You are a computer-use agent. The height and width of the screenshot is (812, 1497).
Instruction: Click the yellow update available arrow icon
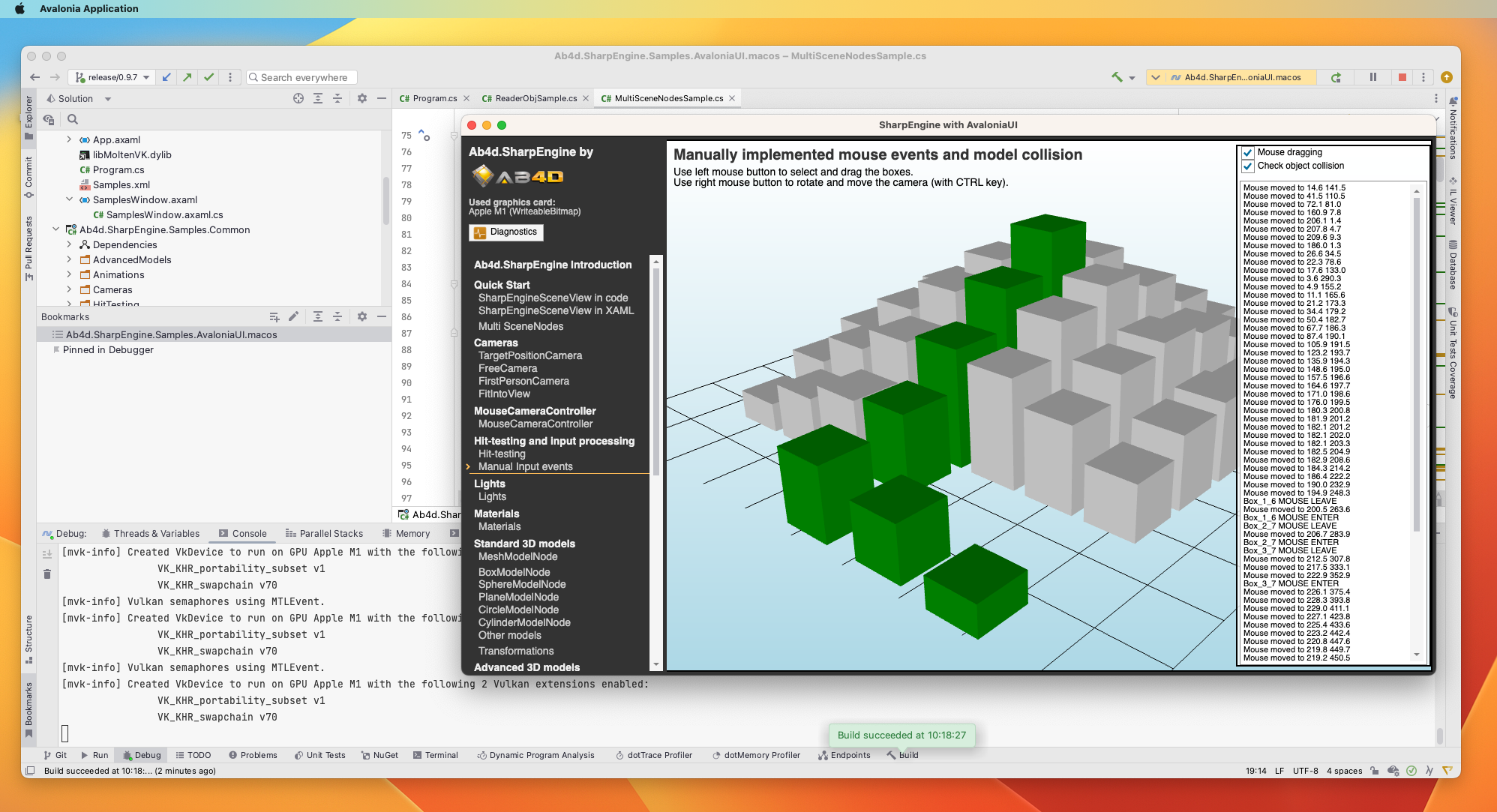pyautogui.click(x=1447, y=77)
